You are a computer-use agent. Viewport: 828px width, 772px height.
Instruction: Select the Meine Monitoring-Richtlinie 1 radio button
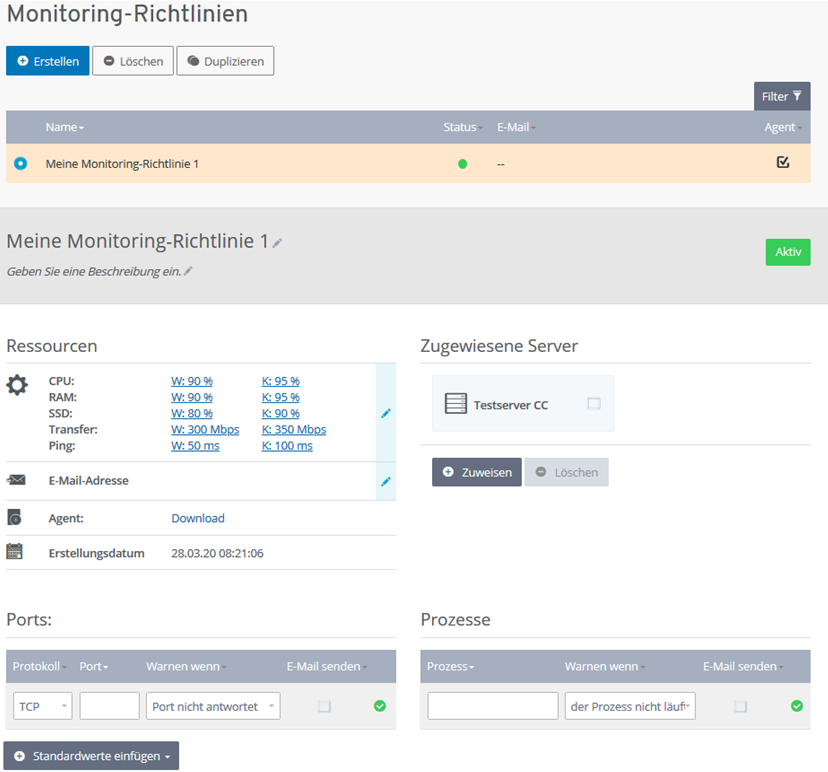(20, 162)
